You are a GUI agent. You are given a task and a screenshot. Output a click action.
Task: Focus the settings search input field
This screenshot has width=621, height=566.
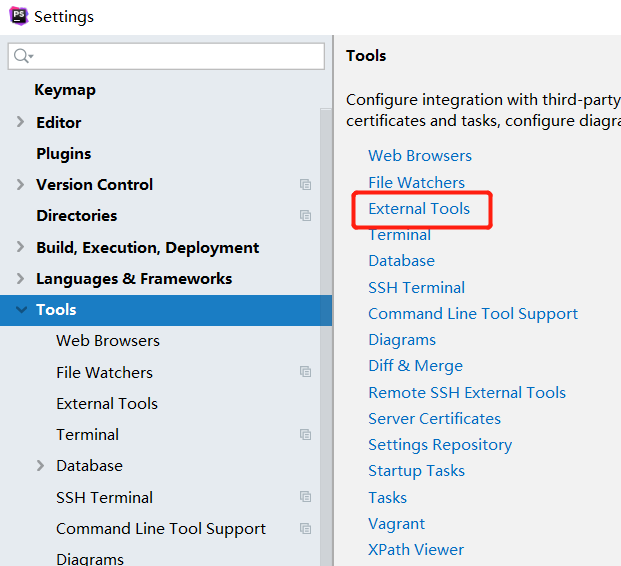pyautogui.click(x=166, y=56)
